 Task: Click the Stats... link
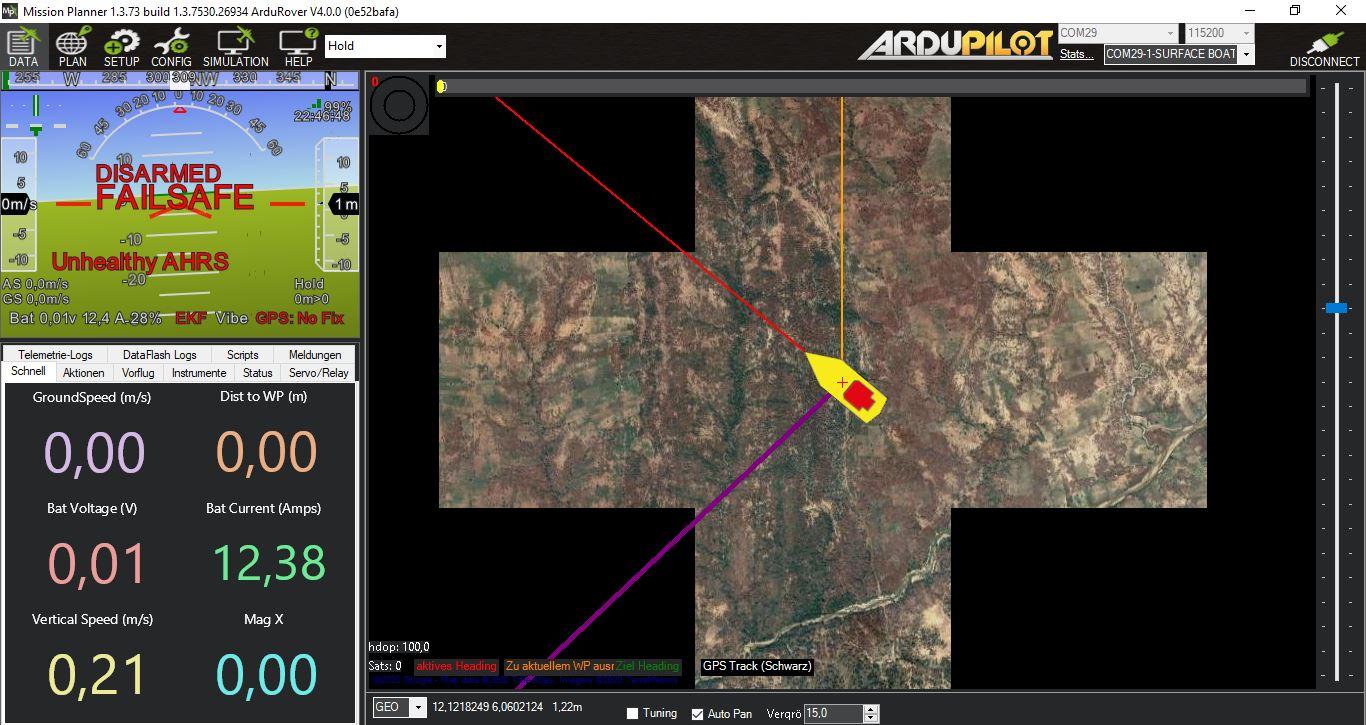(x=1076, y=54)
